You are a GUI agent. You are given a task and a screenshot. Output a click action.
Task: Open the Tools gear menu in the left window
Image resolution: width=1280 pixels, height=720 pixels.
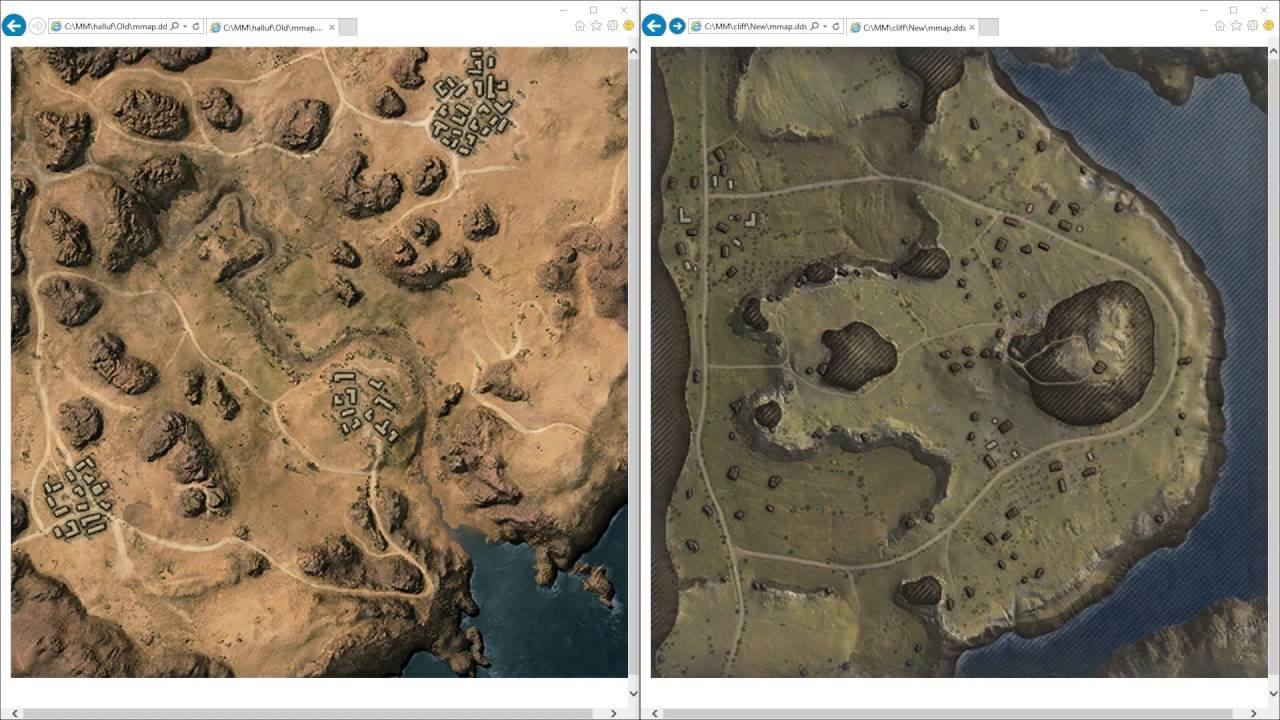point(612,26)
